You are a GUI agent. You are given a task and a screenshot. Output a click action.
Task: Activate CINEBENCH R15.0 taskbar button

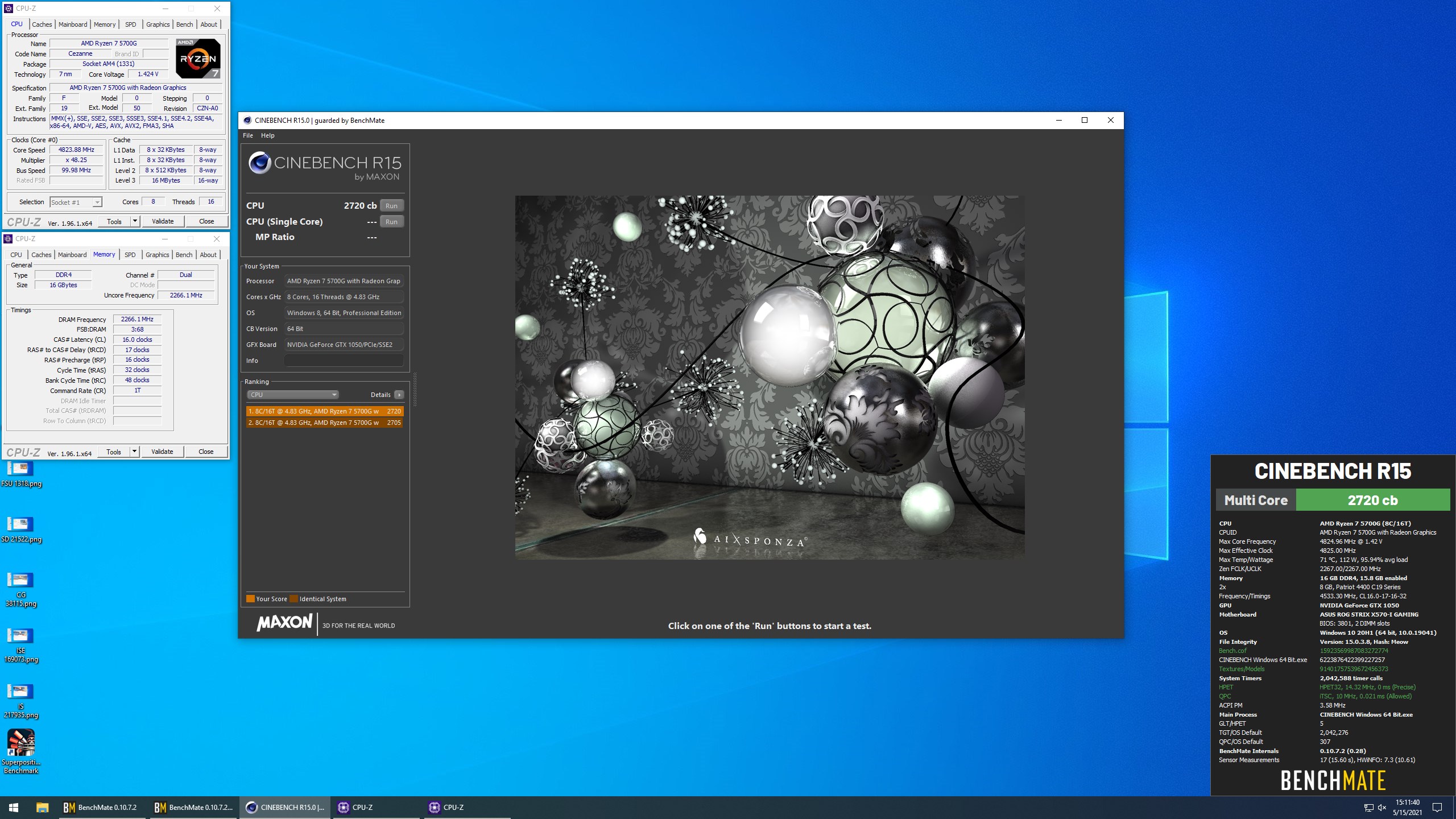point(284,807)
